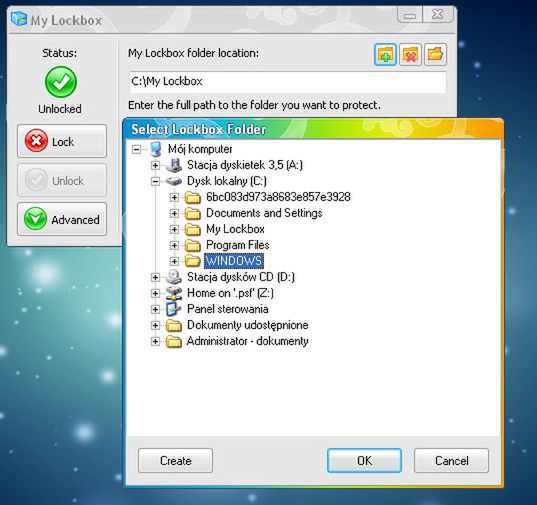Collapse the Dysk lokalny (C:) node
This screenshot has width=537, height=505.
click(x=155, y=181)
